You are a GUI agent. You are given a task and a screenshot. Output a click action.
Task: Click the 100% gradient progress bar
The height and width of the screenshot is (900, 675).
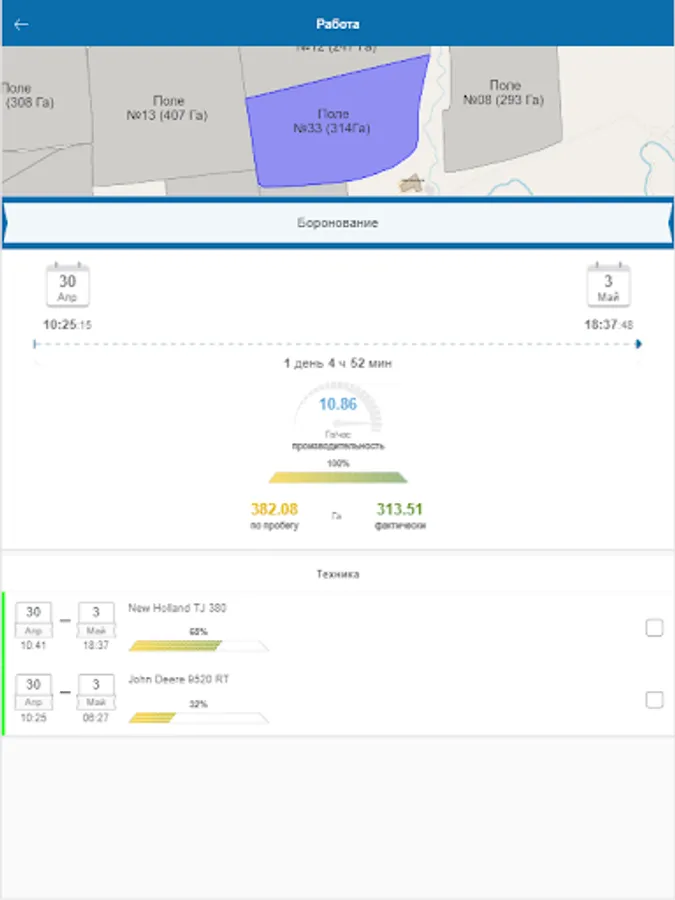click(x=338, y=478)
